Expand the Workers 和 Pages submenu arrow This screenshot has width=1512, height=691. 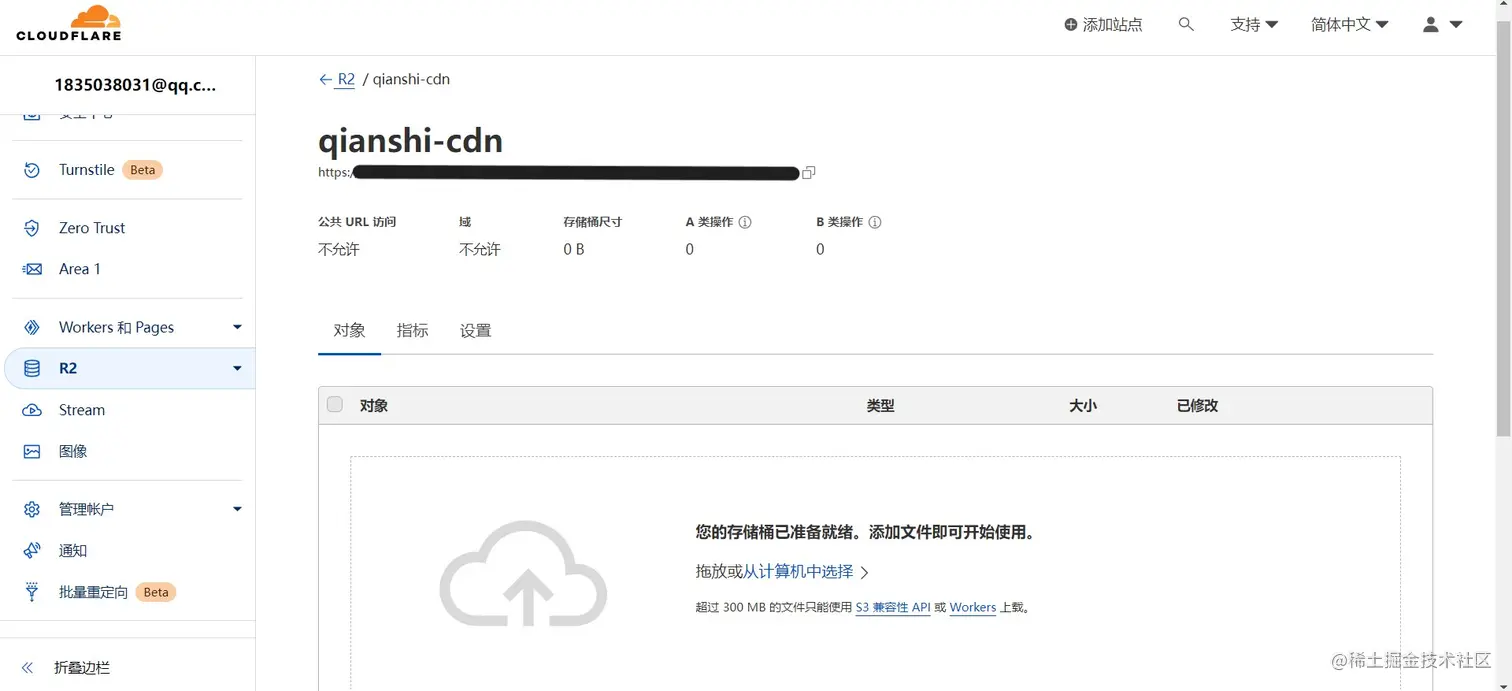click(x=237, y=327)
